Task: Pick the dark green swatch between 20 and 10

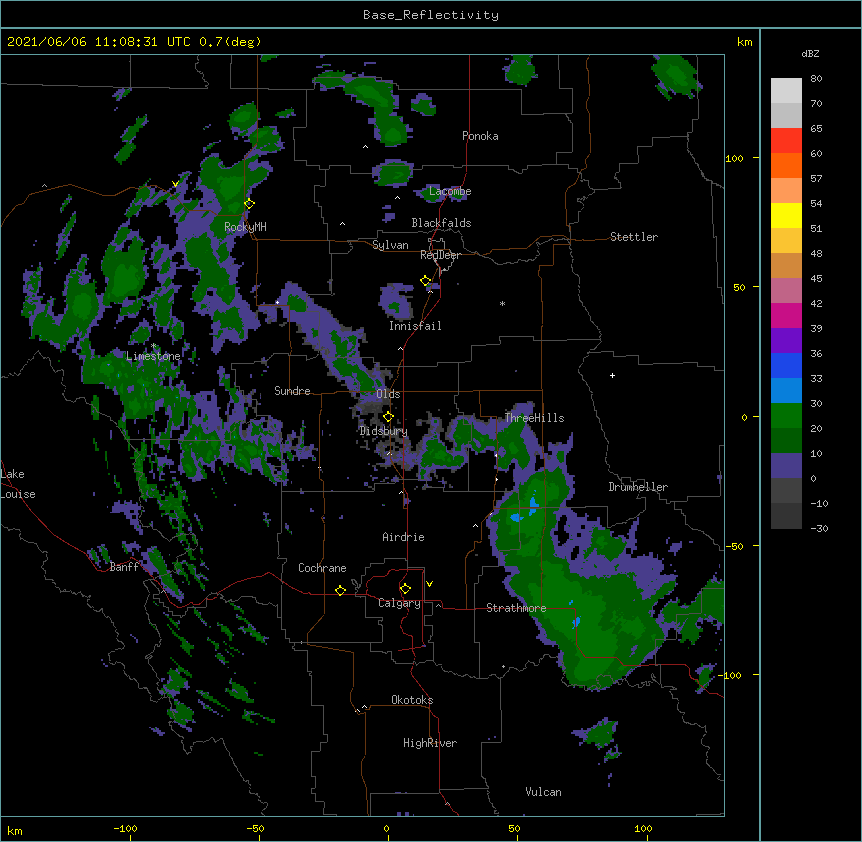Action: click(786, 441)
